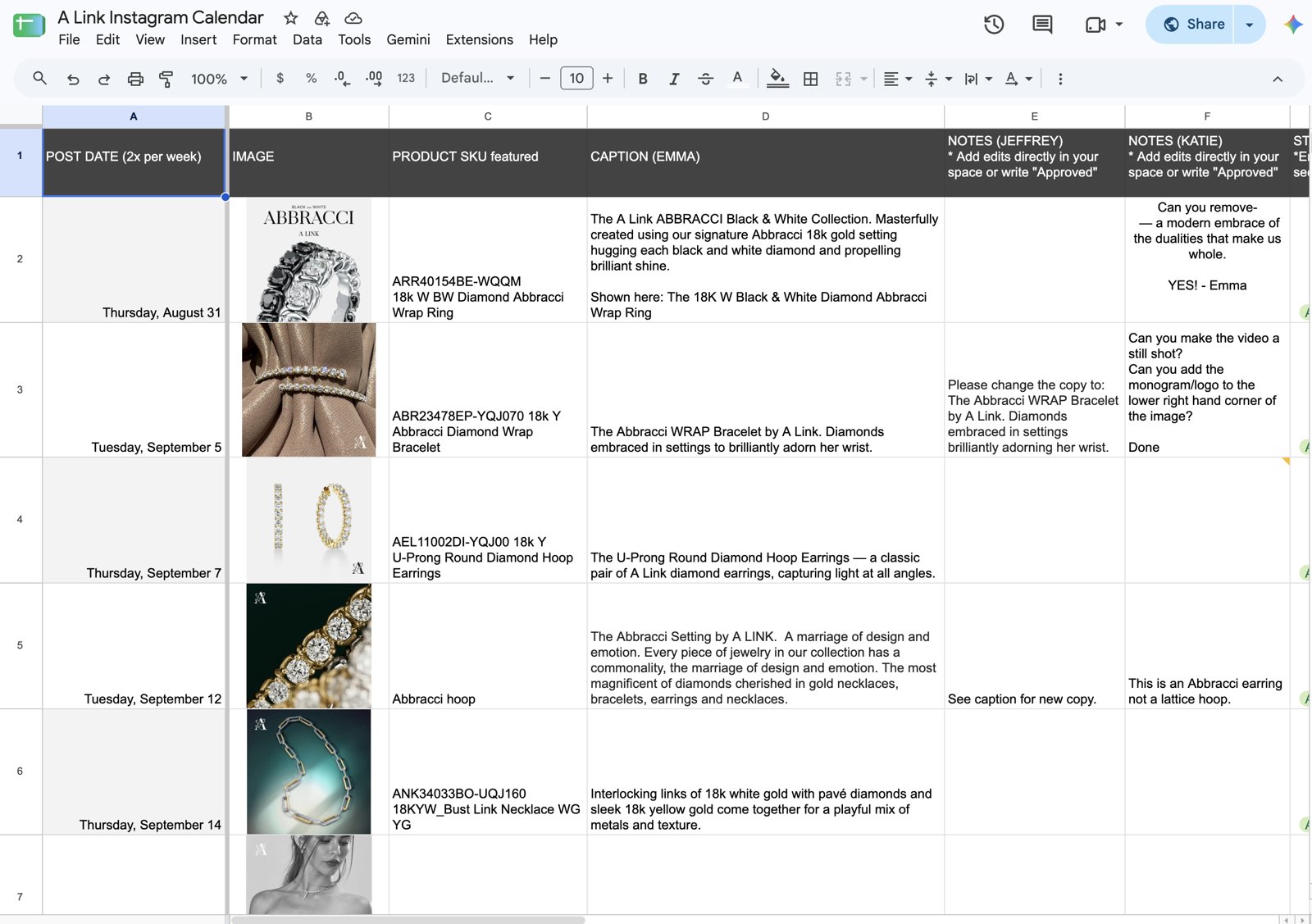
Task: Open the Google Sheets home icon
Action: [29, 25]
